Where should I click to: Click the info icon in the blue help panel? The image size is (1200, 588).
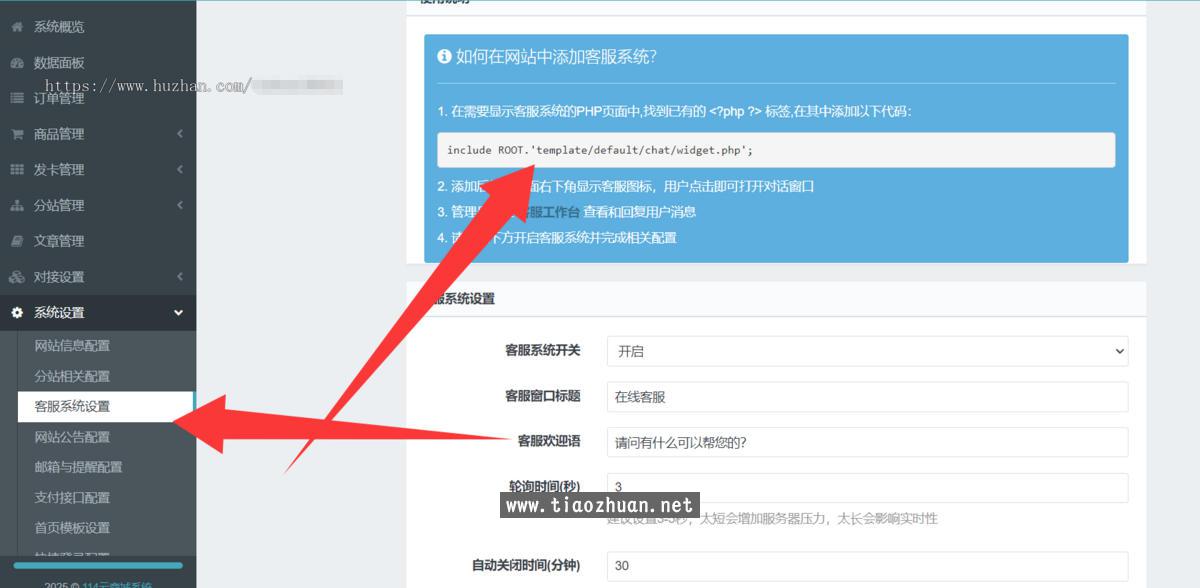pyautogui.click(x=444, y=57)
